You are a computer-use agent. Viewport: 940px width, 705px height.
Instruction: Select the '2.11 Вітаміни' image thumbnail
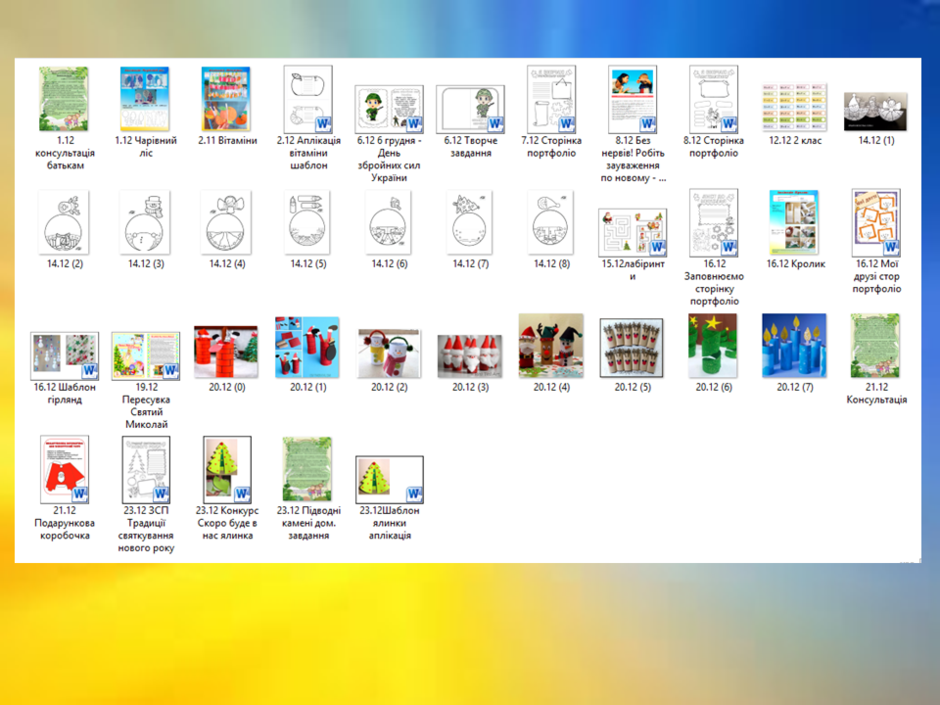[226, 99]
